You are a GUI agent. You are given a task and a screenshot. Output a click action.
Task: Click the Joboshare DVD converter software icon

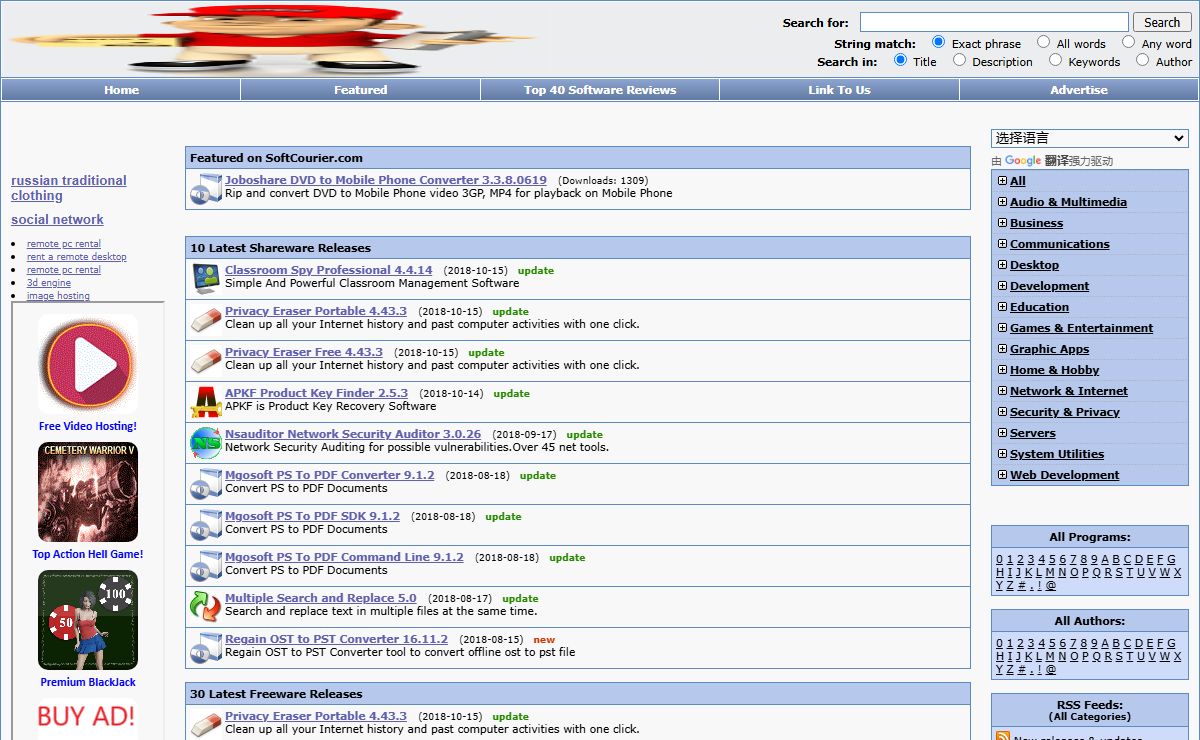tap(206, 188)
